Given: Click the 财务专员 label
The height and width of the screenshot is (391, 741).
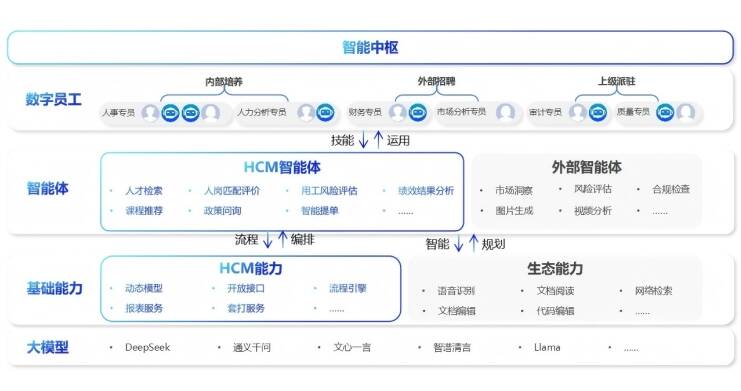Looking at the screenshot, I should click(365, 112).
